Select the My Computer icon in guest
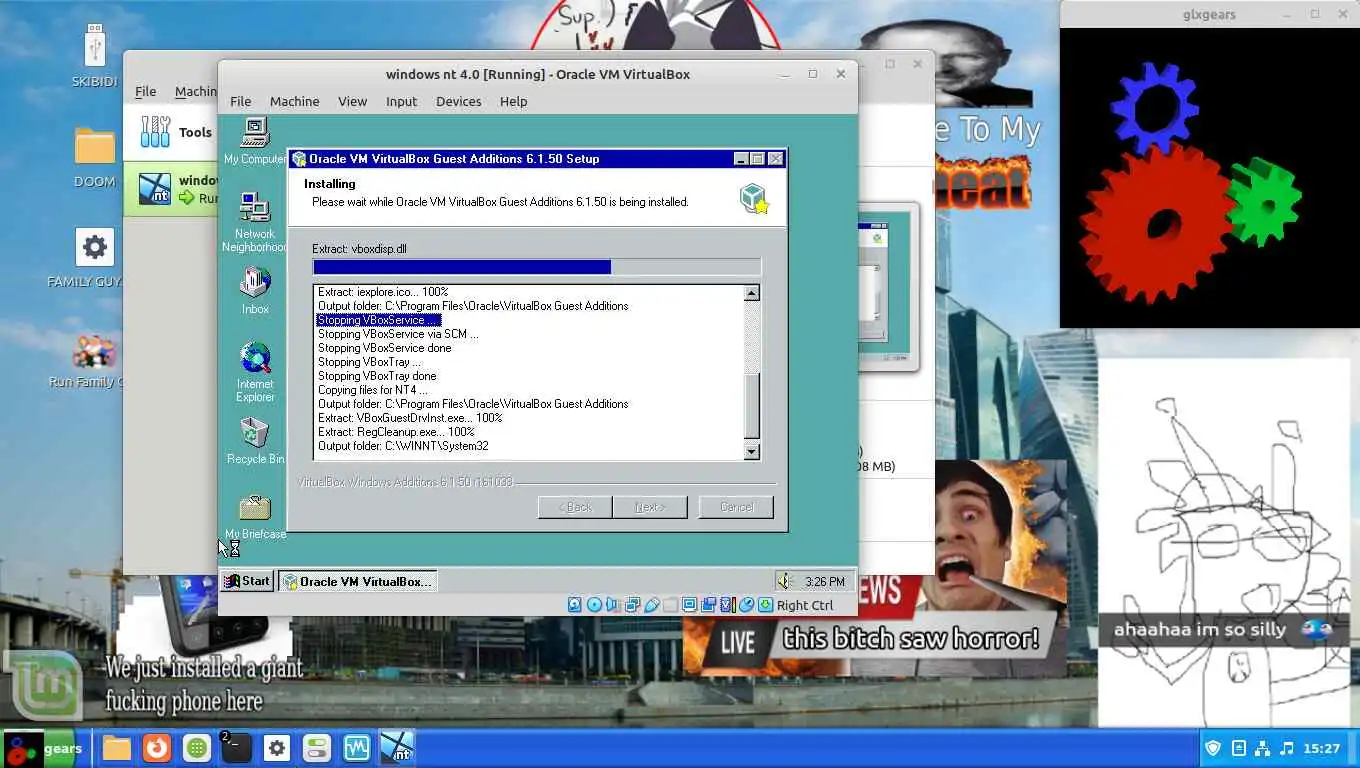Screen dimensions: 1360x768 point(254,142)
